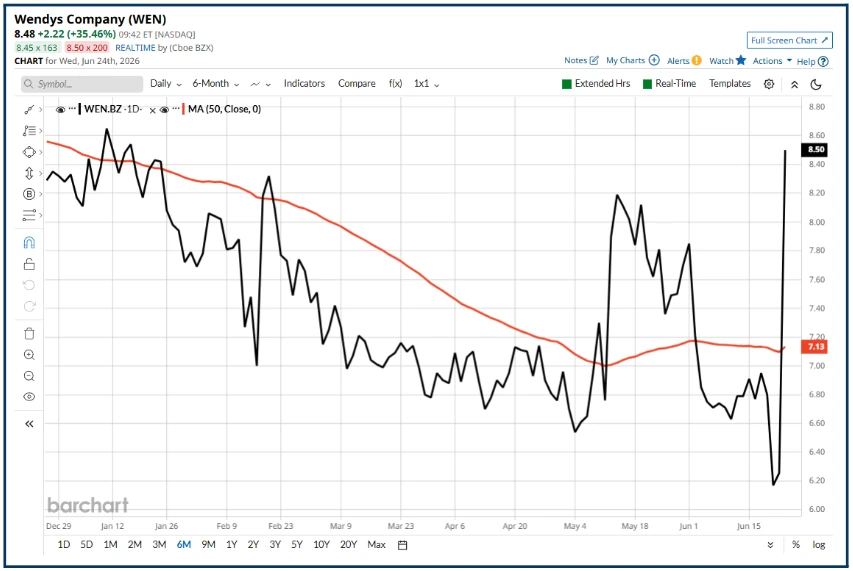Select the 1M range tab

(110, 545)
